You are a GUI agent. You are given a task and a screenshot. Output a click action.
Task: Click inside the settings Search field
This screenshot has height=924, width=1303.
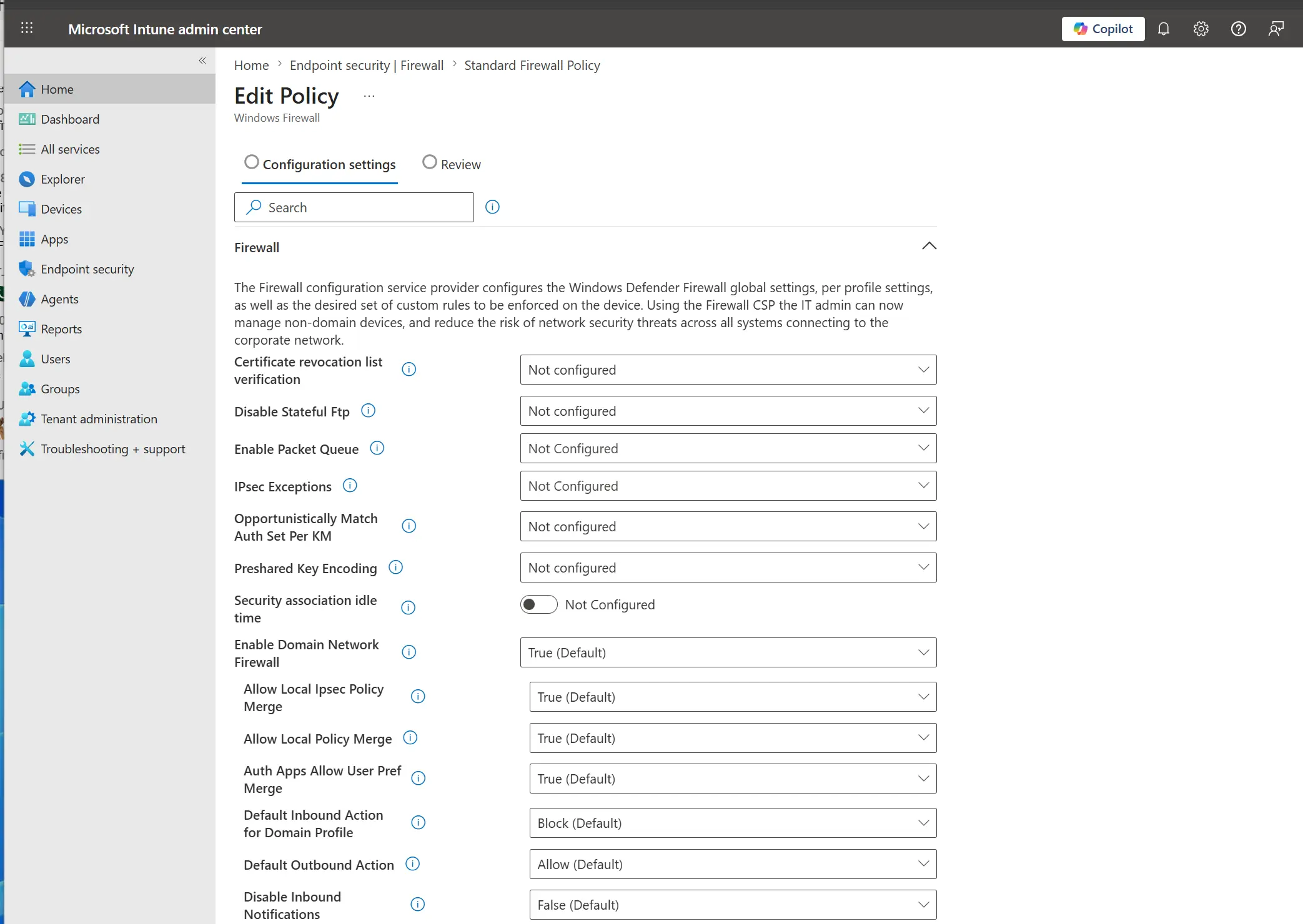[354, 207]
